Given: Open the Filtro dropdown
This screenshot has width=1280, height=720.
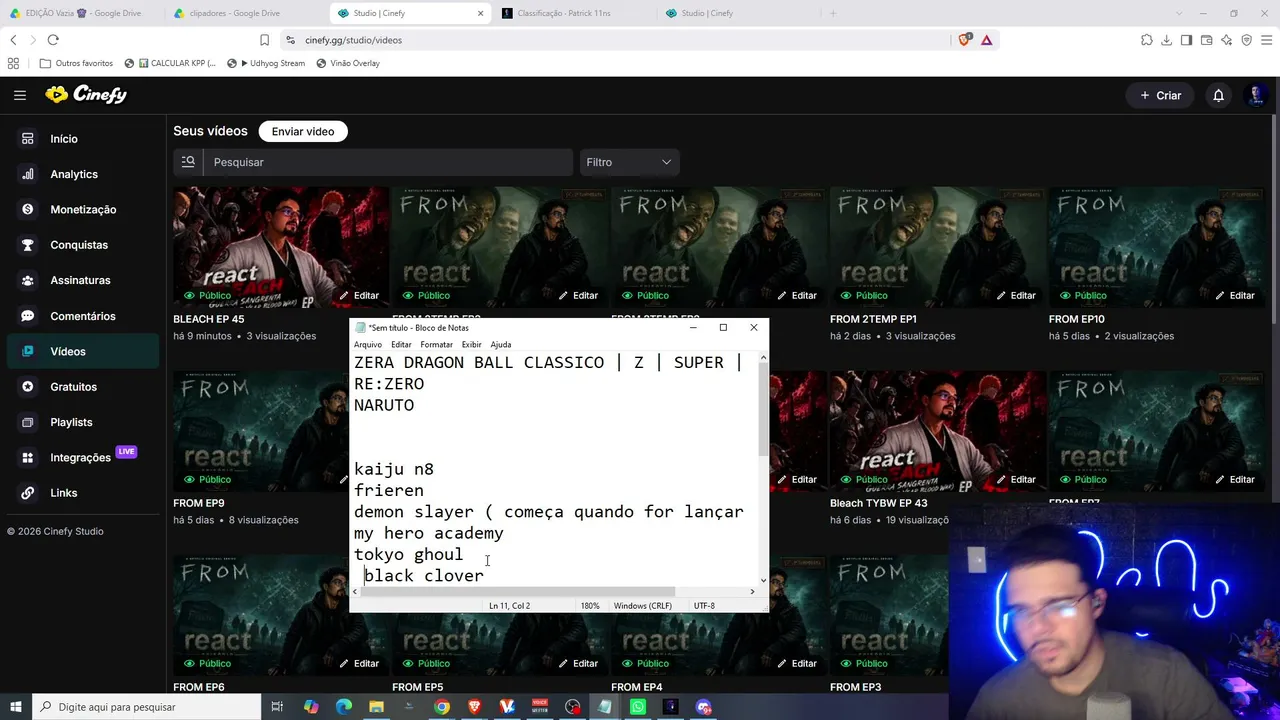Looking at the screenshot, I should (629, 162).
